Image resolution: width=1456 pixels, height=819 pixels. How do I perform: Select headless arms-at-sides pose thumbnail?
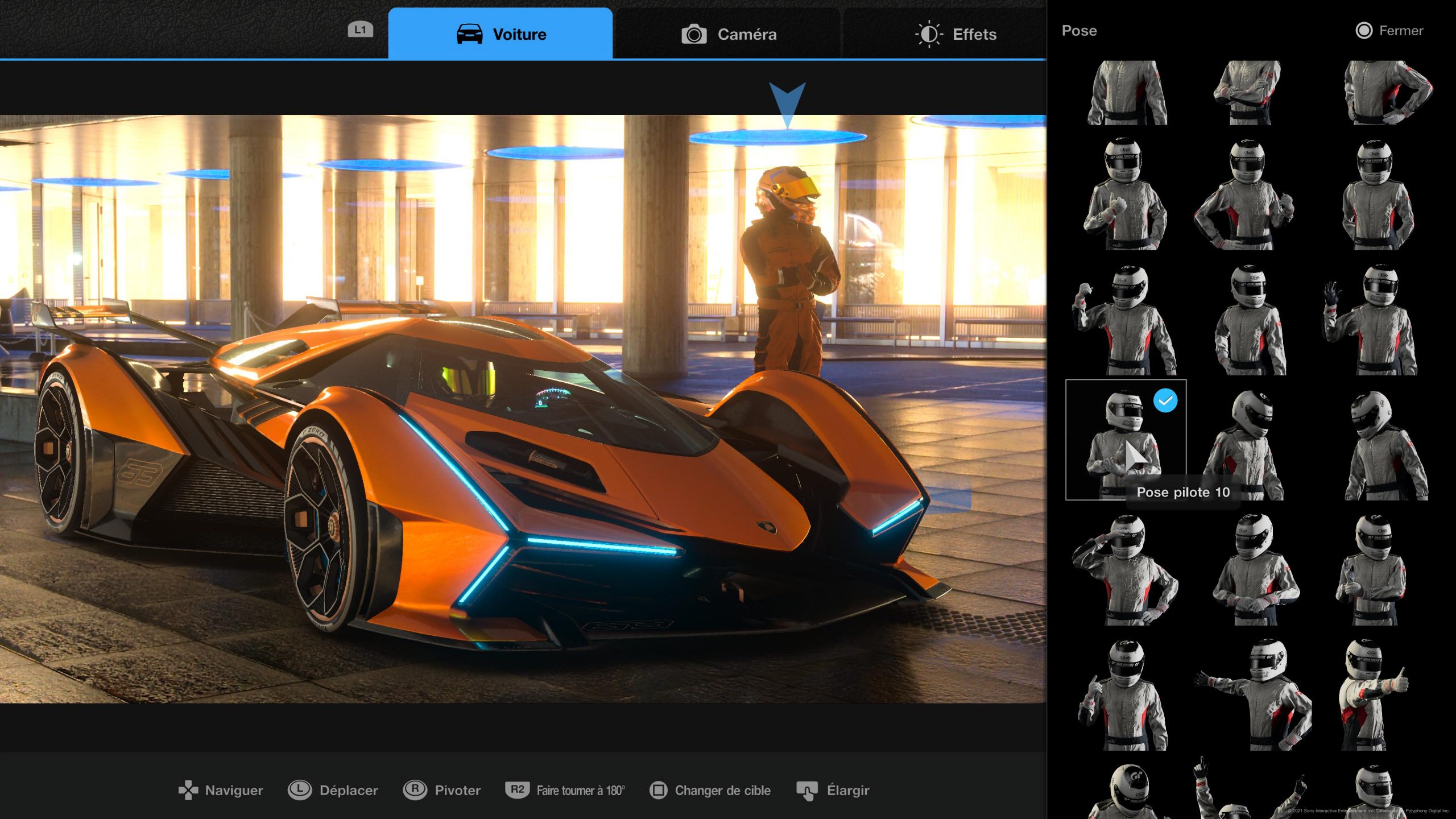pyautogui.click(x=1126, y=93)
